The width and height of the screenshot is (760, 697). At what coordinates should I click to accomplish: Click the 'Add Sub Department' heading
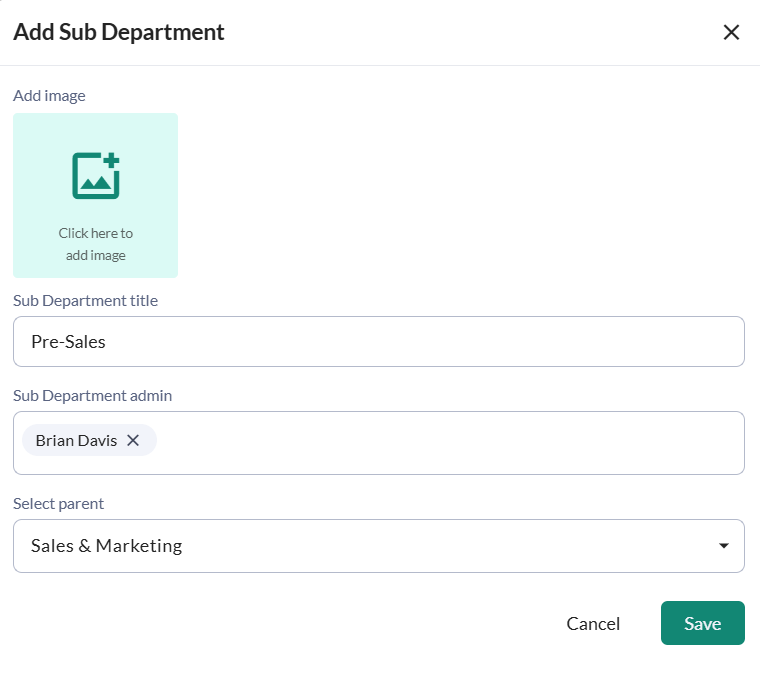[119, 32]
